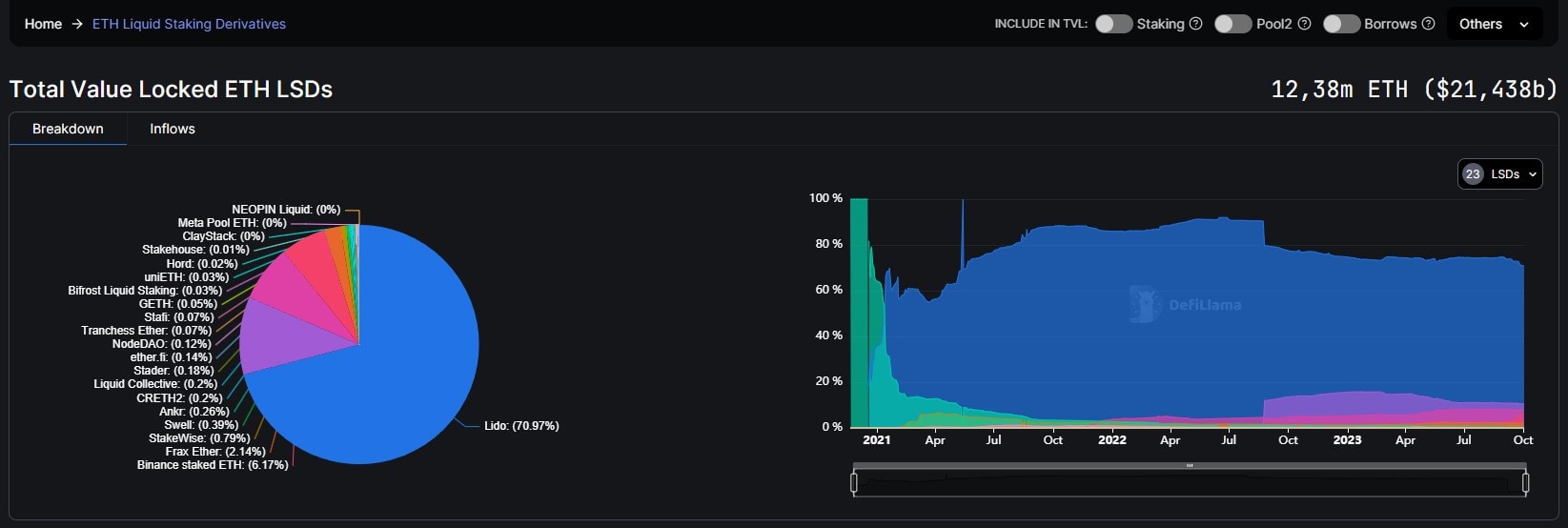Click the top grip of the range slider
The height and width of the screenshot is (528, 1568).
click(1190, 466)
